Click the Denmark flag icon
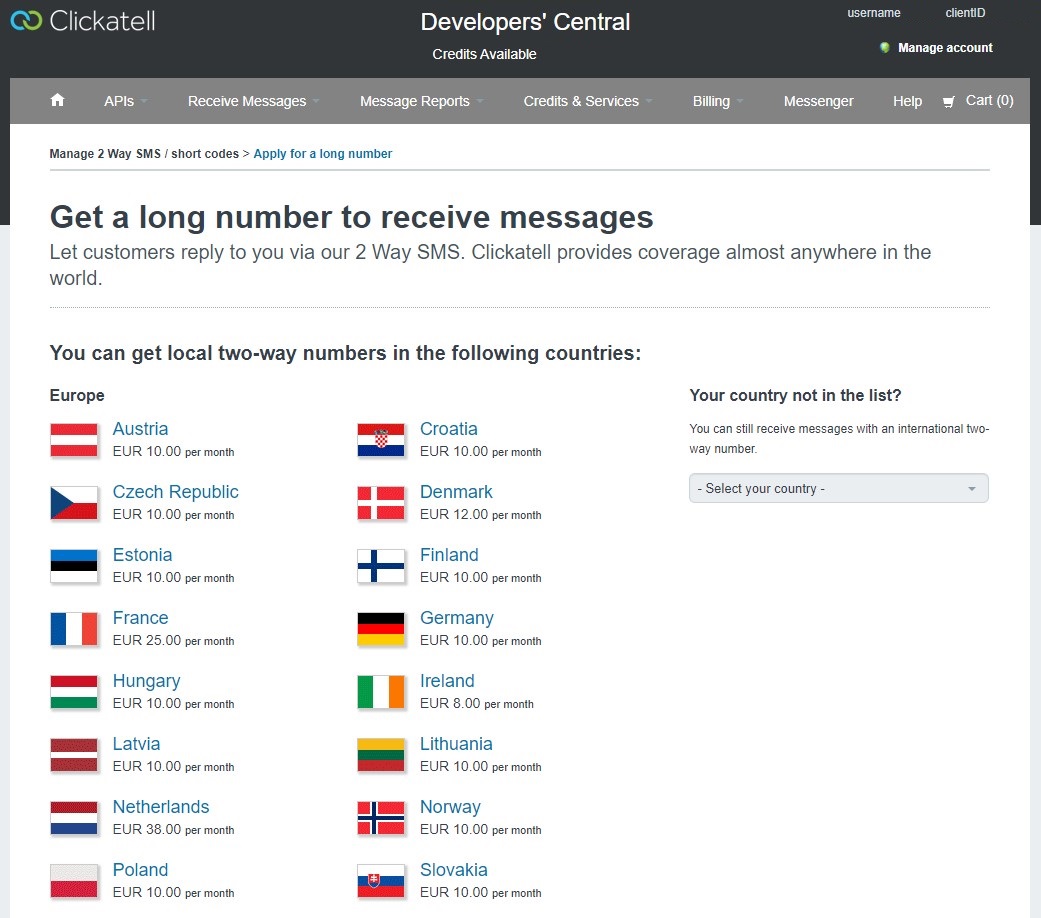Image resolution: width=1041 pixels, height=918 pixels. (381, 503)
